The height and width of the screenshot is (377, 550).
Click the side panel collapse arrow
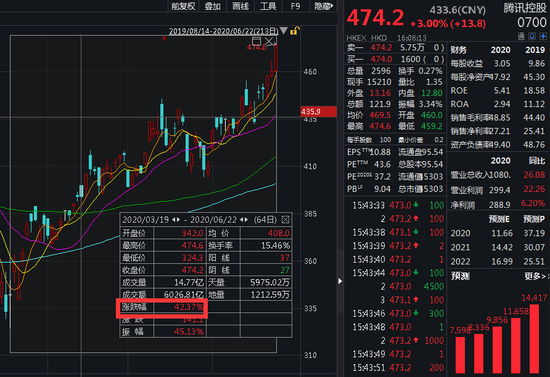click(x=340, y=281)
